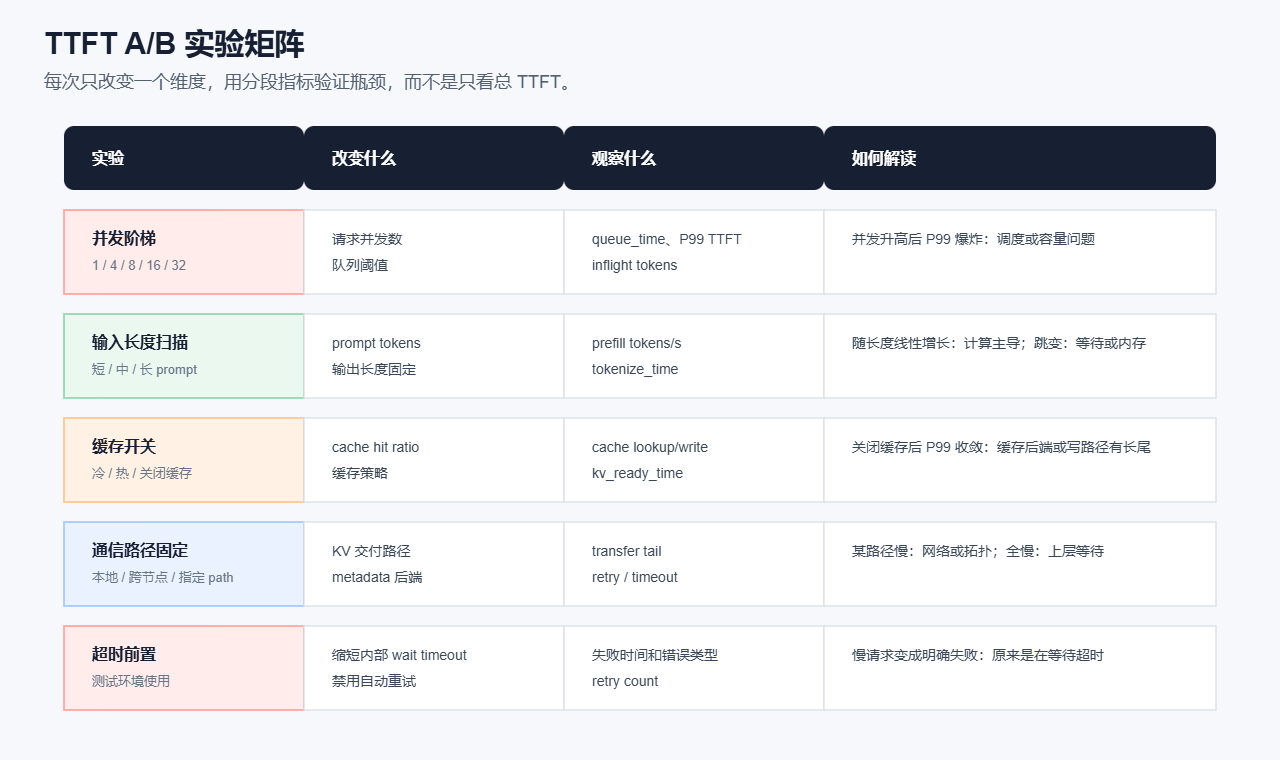Image resolution: width=1280 pixels, height=760 pixels.
Task: Click the '禁用自动重试' text
Action: click(x=374, y=681)
